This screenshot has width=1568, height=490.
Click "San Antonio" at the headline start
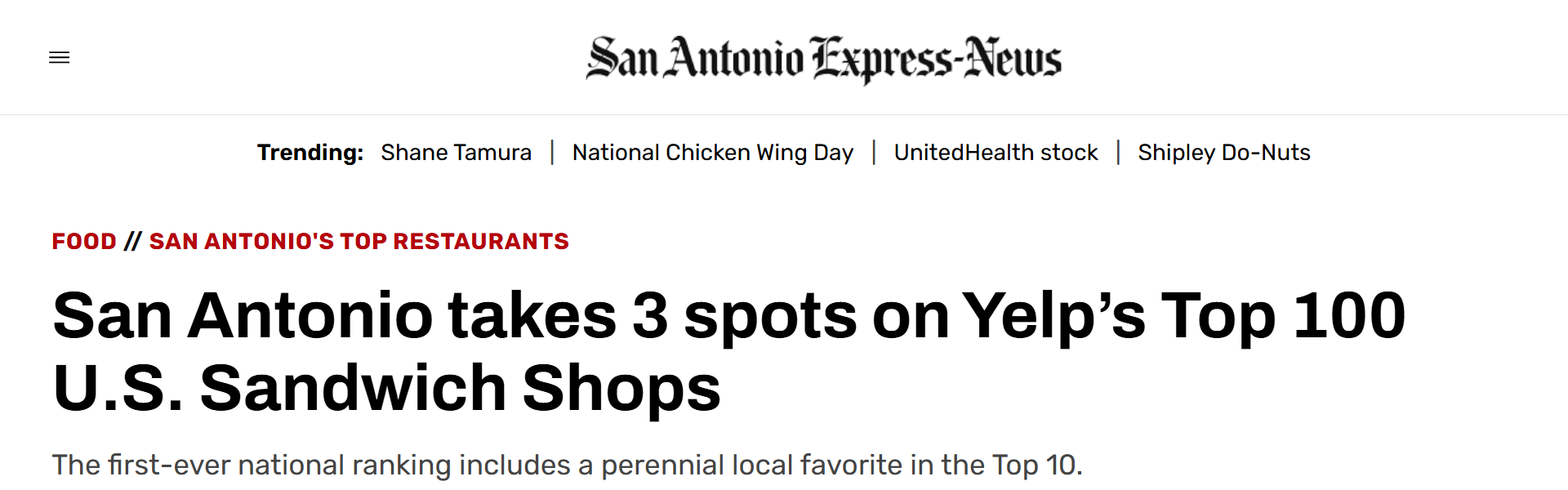point(243,316)
